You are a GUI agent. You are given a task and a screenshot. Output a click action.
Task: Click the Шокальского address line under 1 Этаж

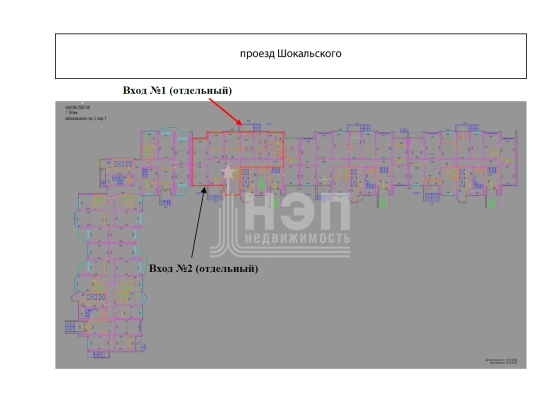(86, 118)
